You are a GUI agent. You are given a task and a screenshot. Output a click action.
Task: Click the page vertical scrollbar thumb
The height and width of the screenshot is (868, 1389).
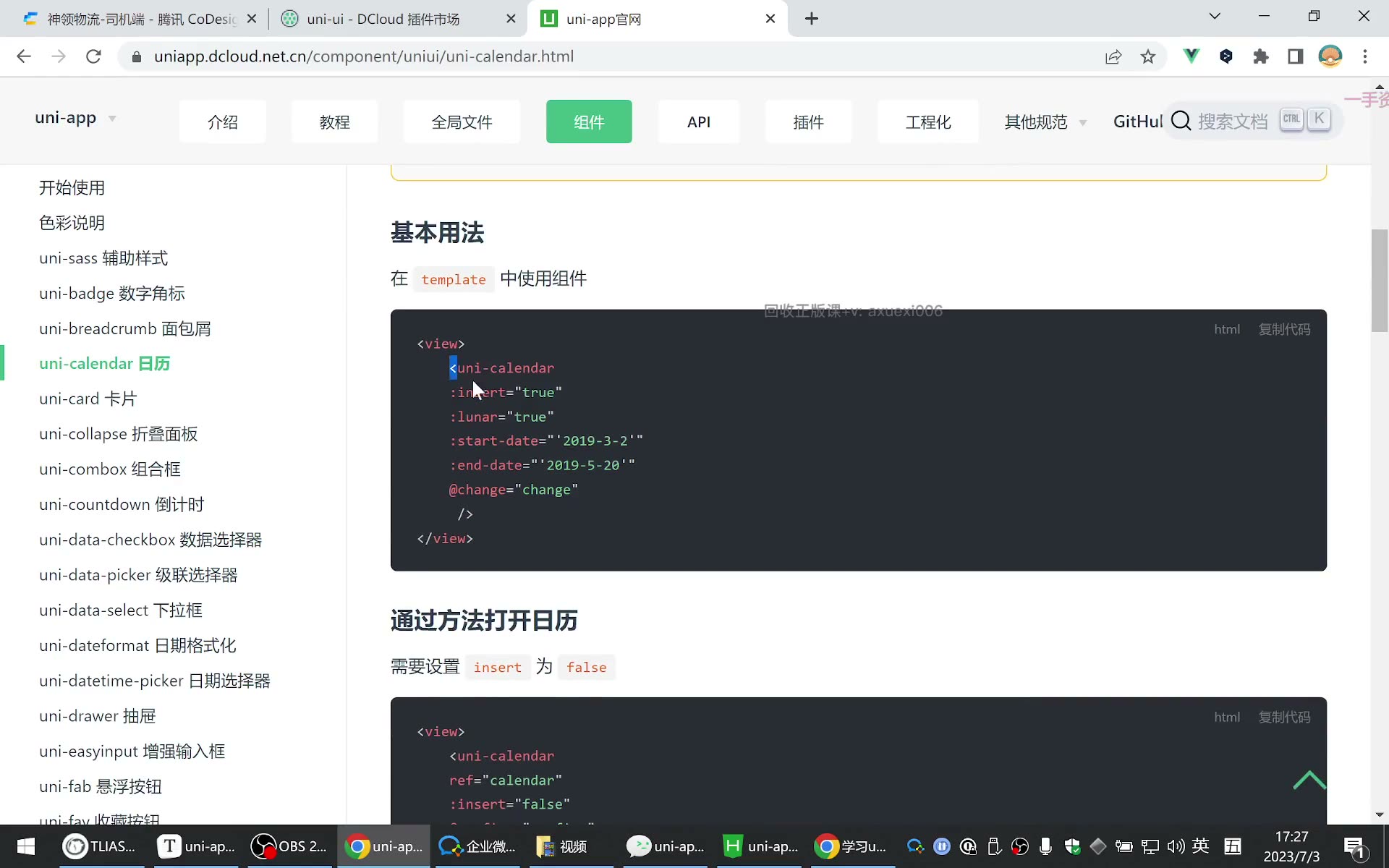(x=1380, y=281)
